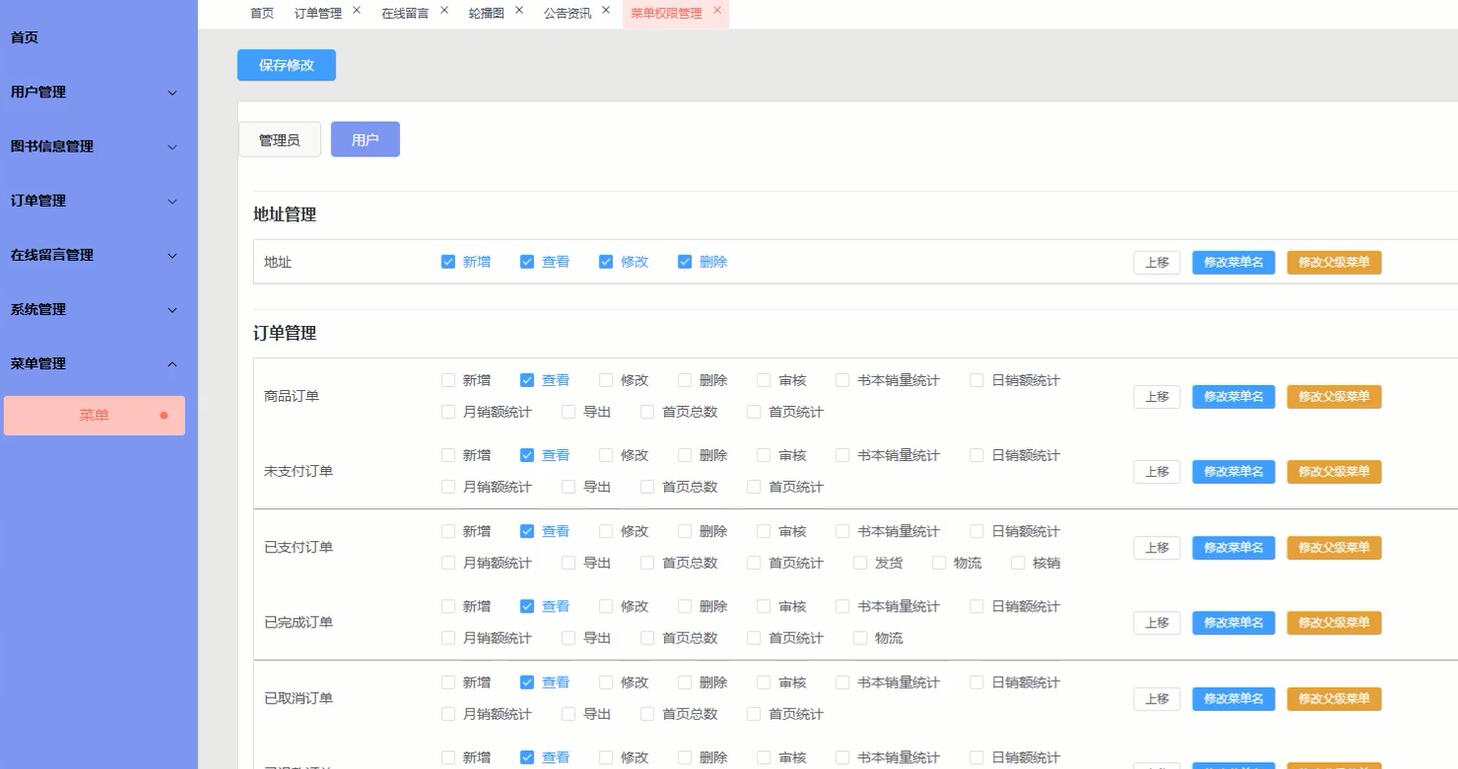The height and width of the screenshot is (769, 1458).
Task: Close the 菜单权限管理 tab via its X
Action: tap(717, 10)
